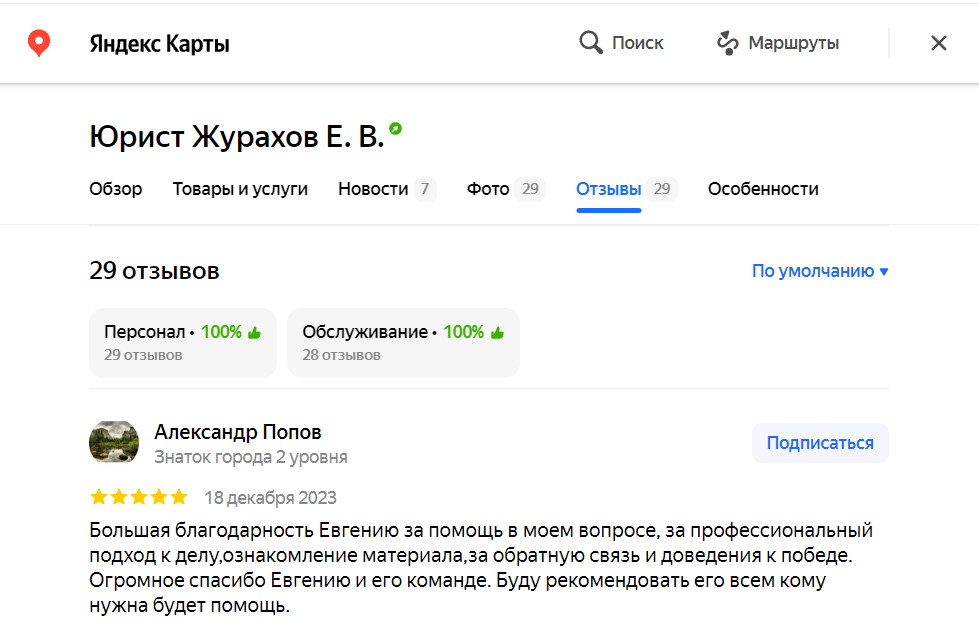Switch to the Обзор tab

click(116, 188)
